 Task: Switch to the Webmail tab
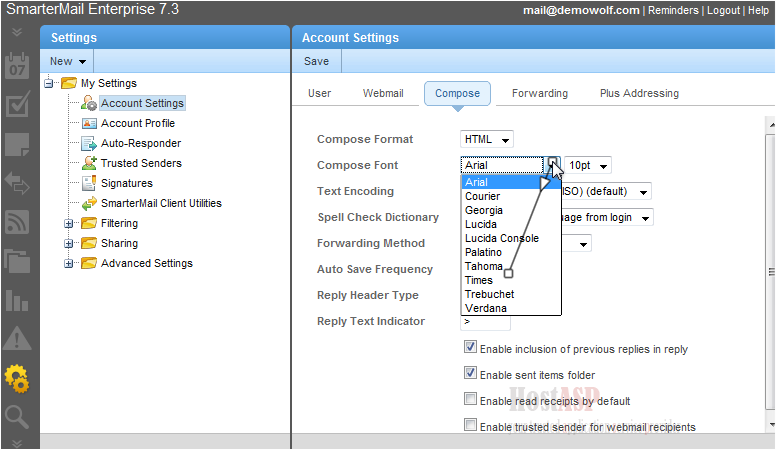point(383,93)
